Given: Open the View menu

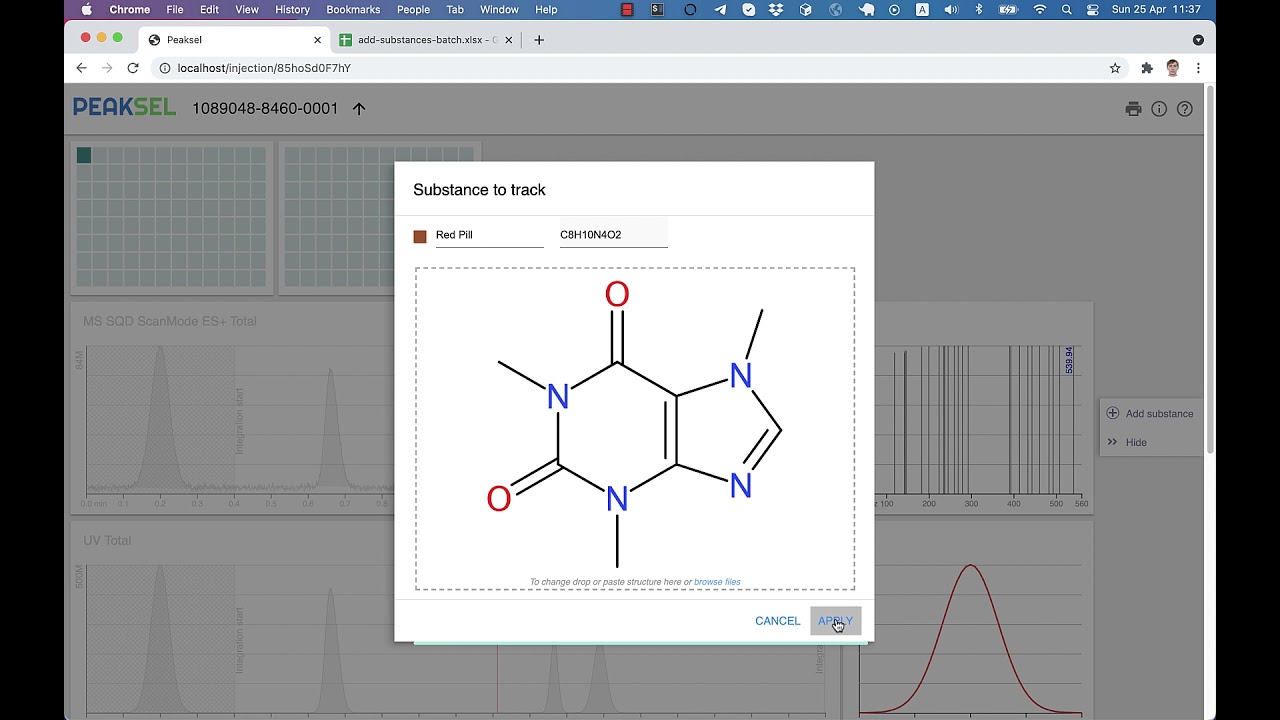Looking at the screenshot, I should click(247, 10).
